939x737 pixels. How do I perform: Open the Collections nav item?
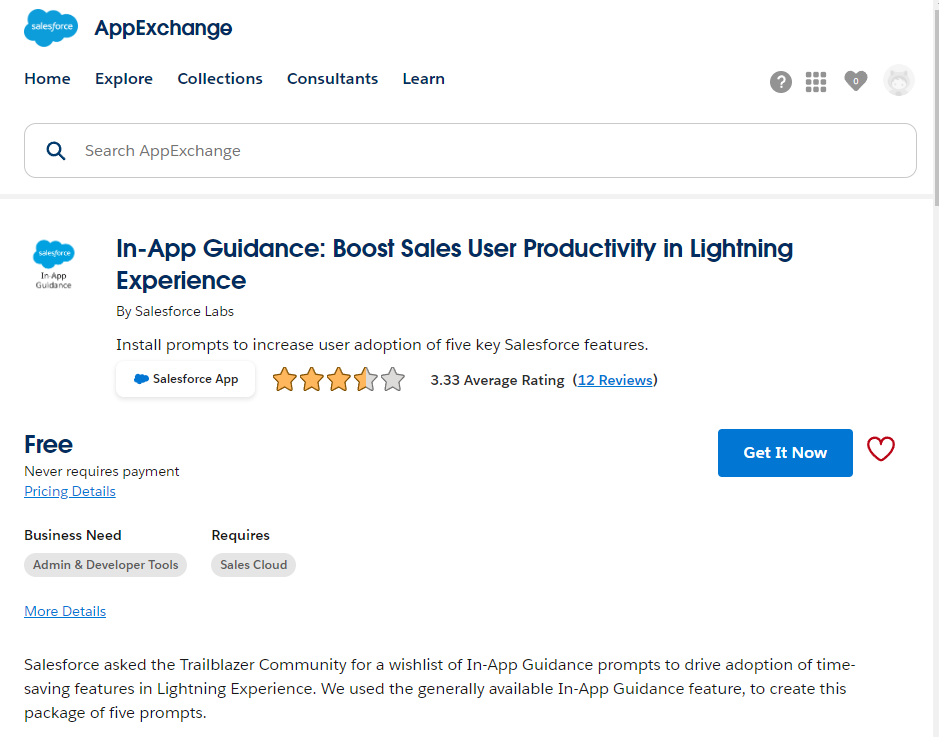tap(220, 79)
